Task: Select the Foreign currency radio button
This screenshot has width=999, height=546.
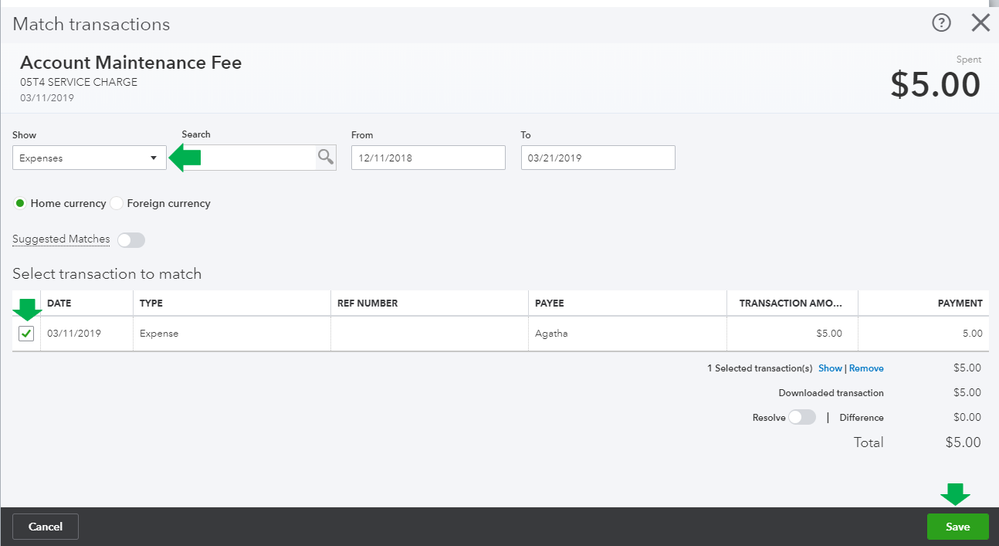Action: point(117,203)
